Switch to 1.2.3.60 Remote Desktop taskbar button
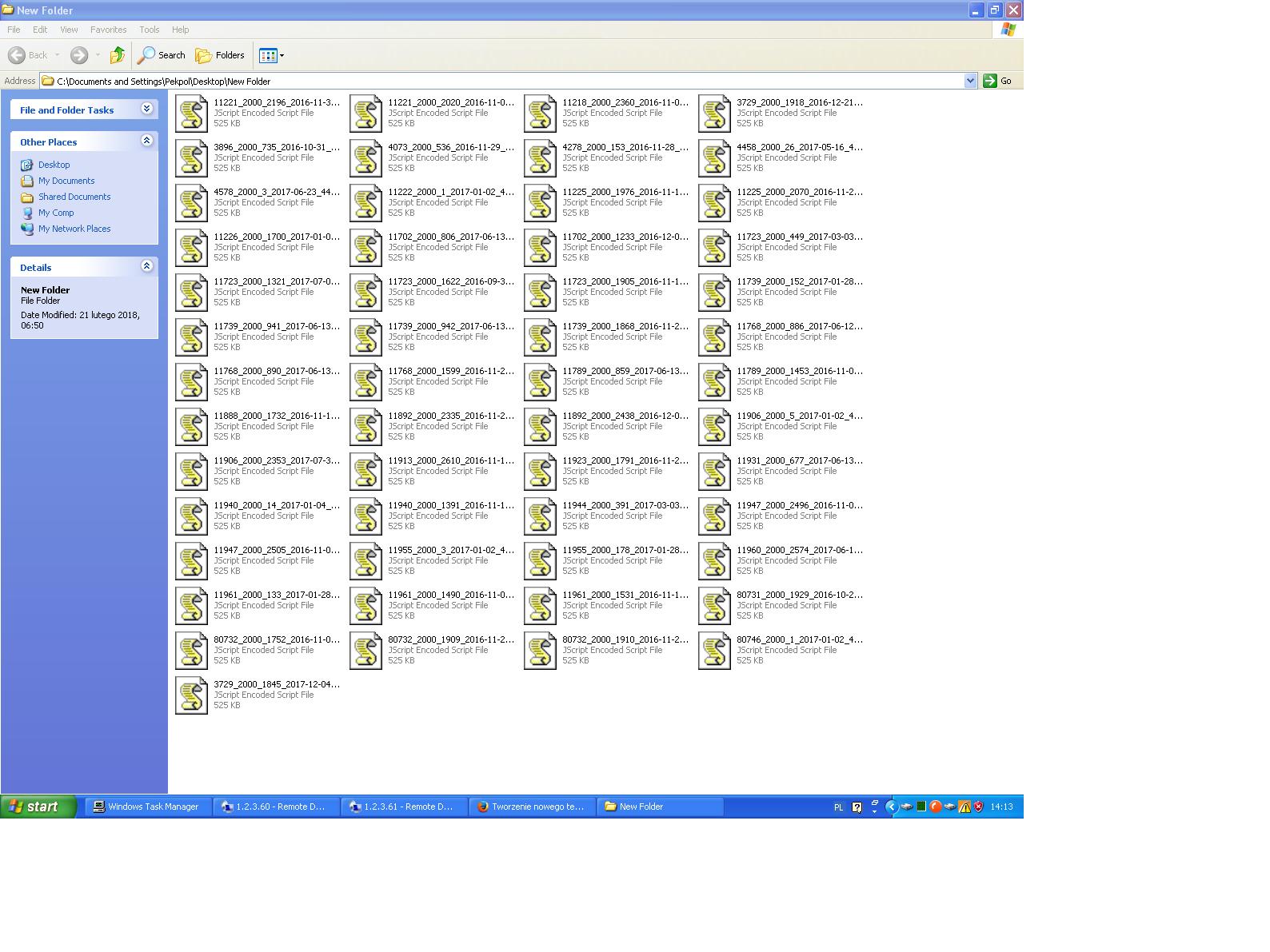1270x952 pixels. click(276, 807)
